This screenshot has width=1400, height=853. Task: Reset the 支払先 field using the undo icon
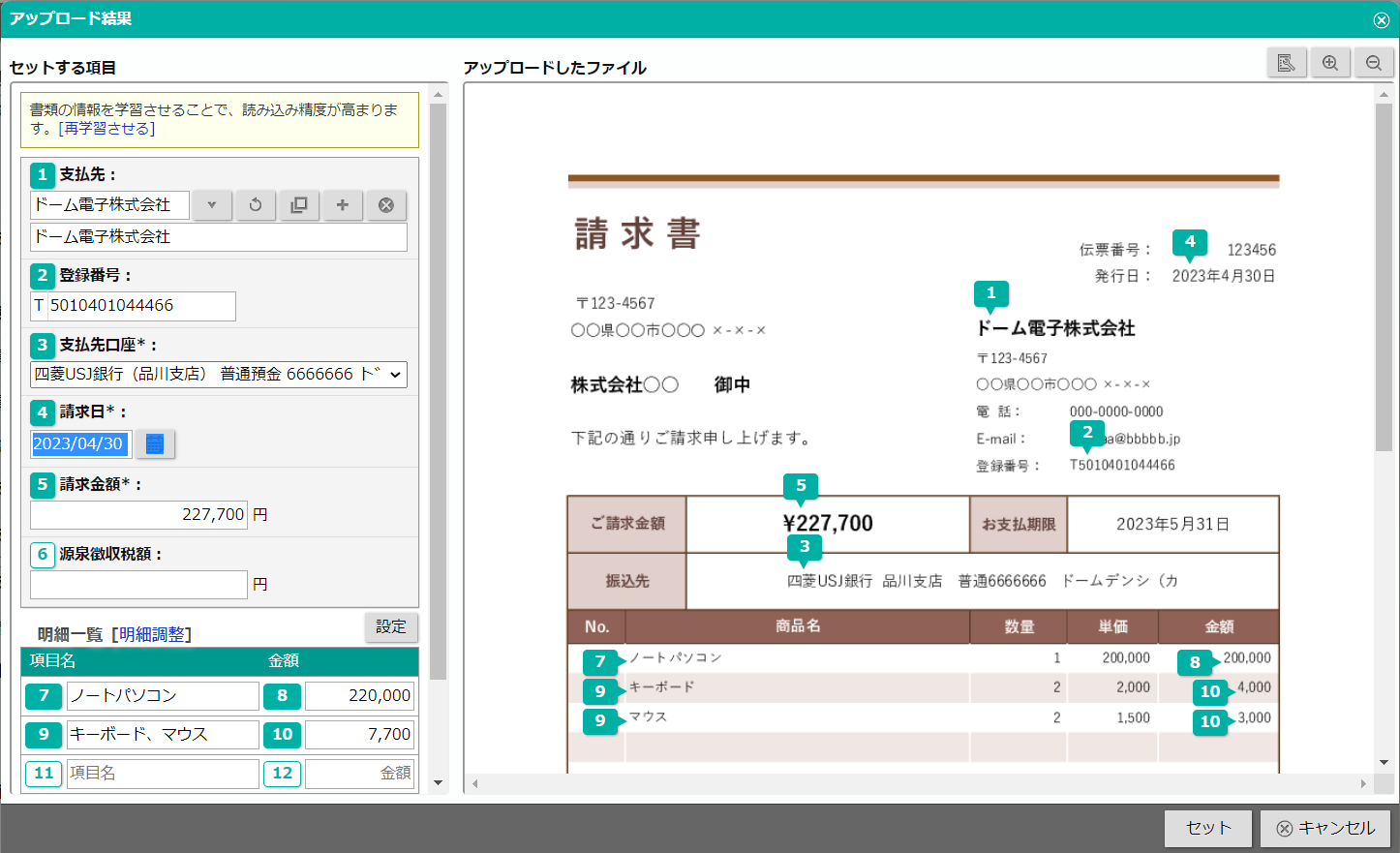[x=255, y=204]
